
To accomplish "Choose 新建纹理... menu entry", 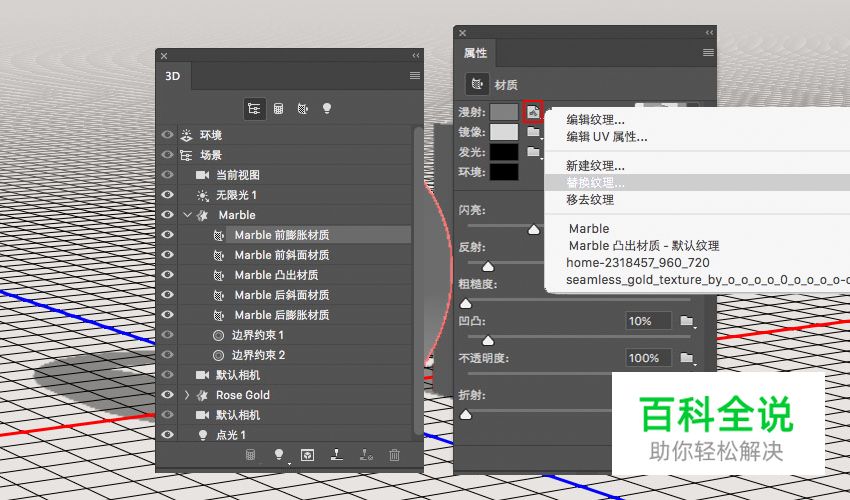I will coord(595,165).
